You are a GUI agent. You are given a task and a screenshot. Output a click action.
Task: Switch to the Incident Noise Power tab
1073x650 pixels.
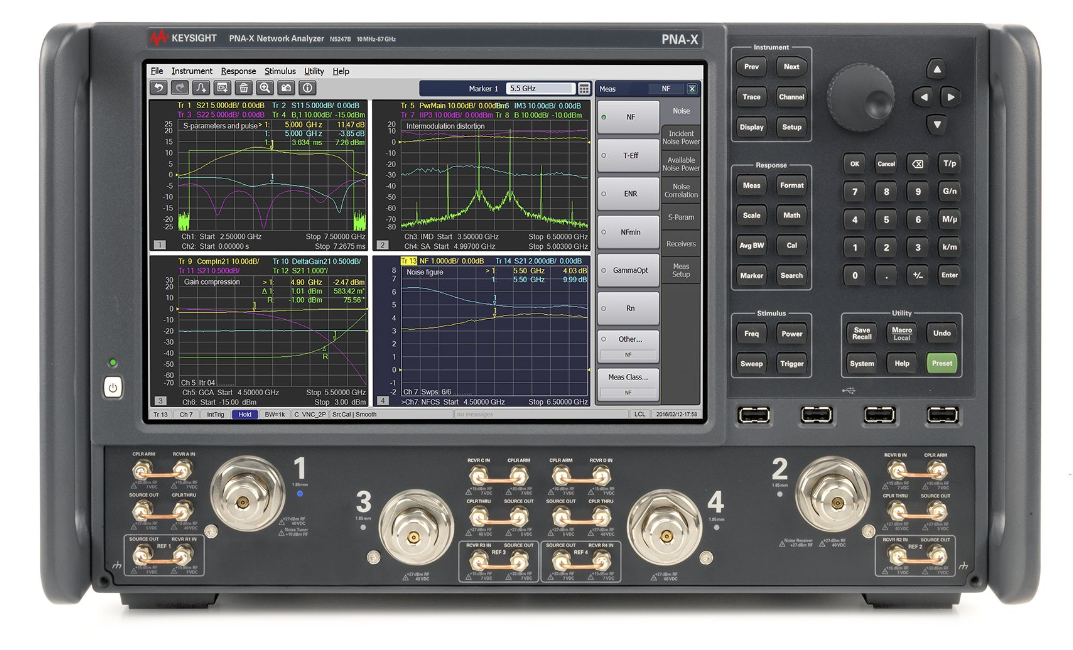click(681, 138)
